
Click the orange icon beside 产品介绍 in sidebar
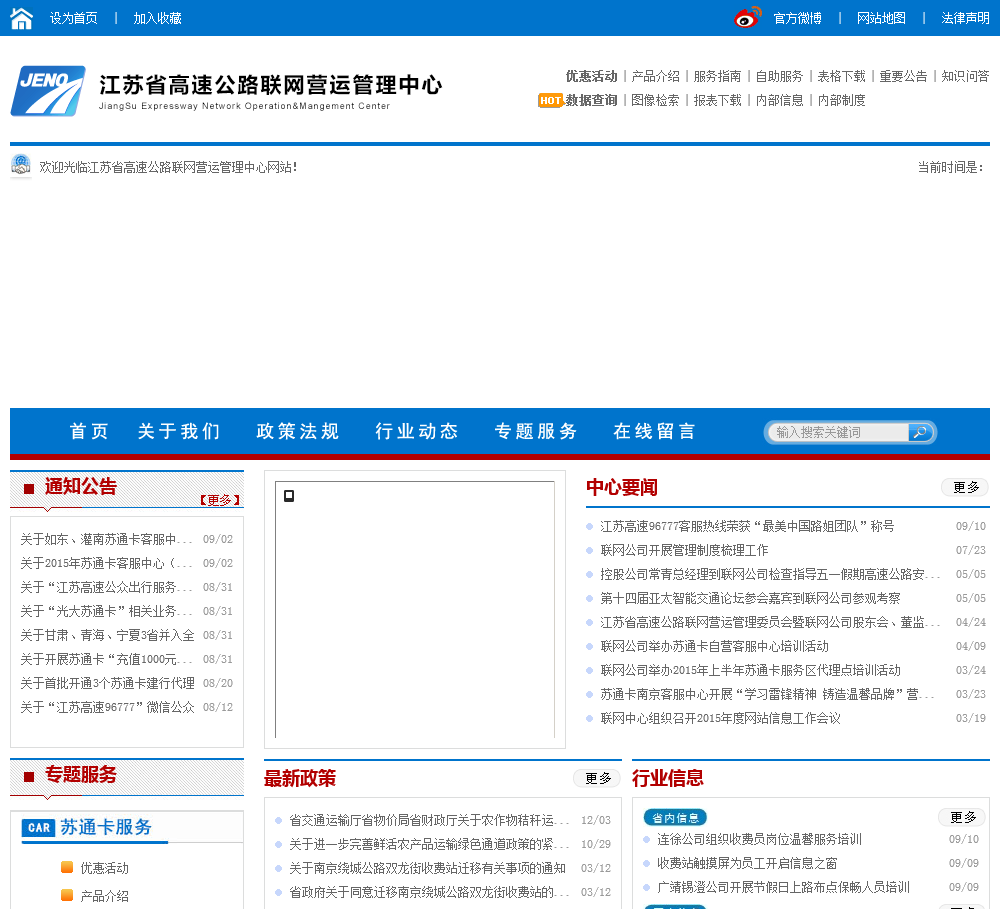[x=67, y=895]
